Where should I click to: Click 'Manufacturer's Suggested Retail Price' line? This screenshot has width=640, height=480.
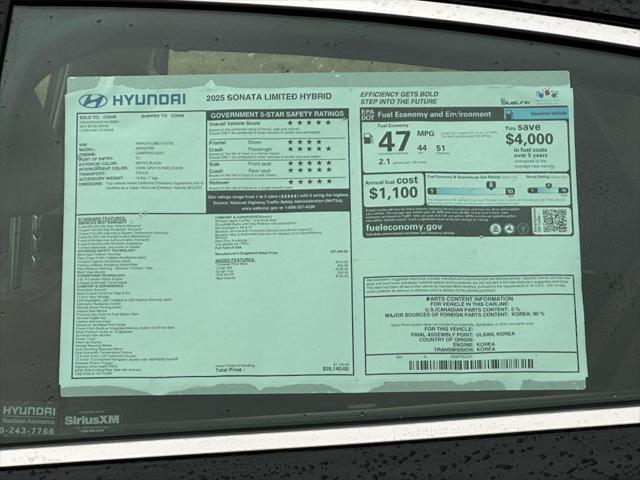(282, 253)
